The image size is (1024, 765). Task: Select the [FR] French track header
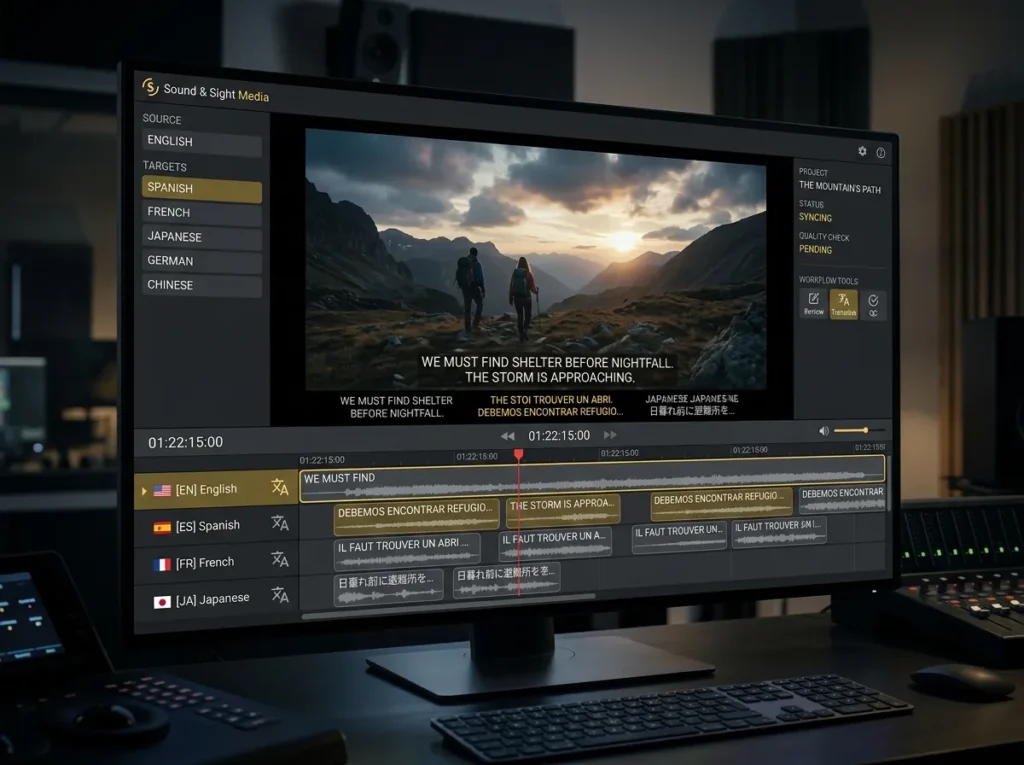[x=216, y=562]
